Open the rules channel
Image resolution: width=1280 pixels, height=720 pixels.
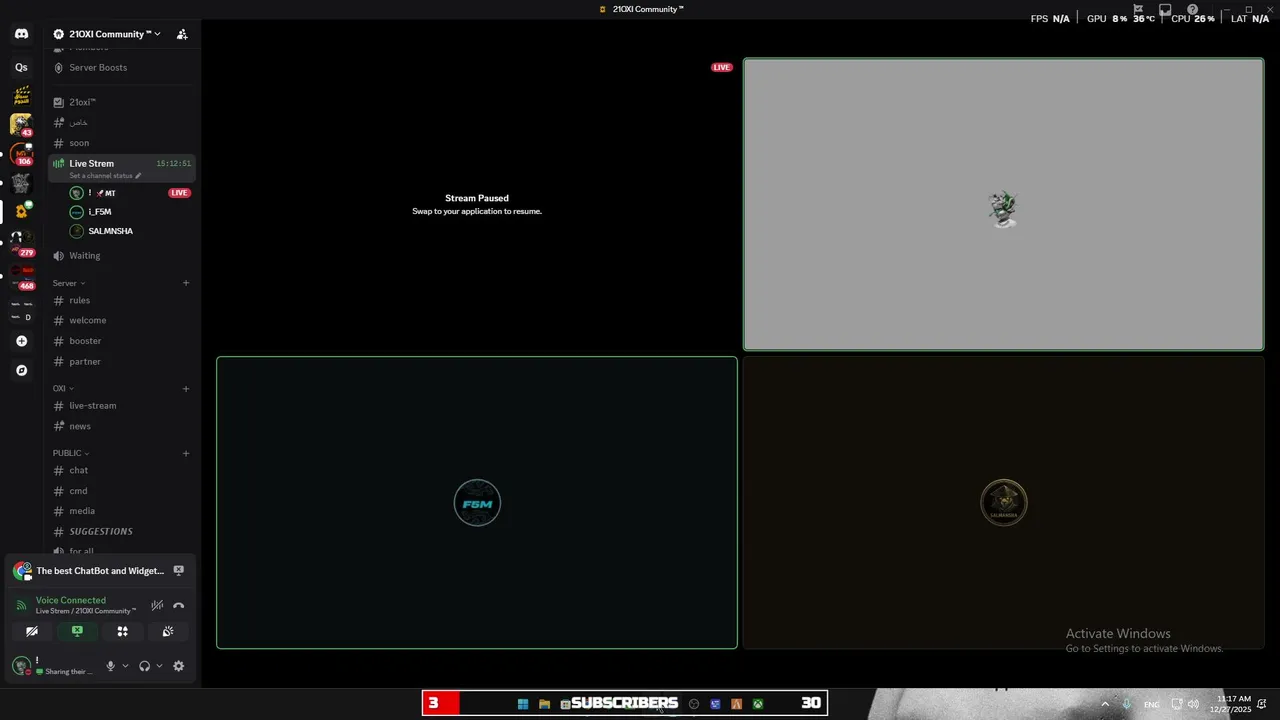pos(122,300)
